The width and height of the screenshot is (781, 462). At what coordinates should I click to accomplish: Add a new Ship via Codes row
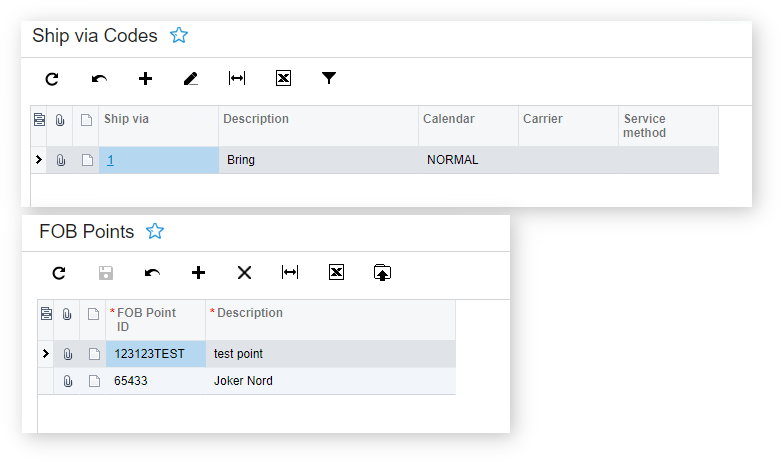point(145,78)
